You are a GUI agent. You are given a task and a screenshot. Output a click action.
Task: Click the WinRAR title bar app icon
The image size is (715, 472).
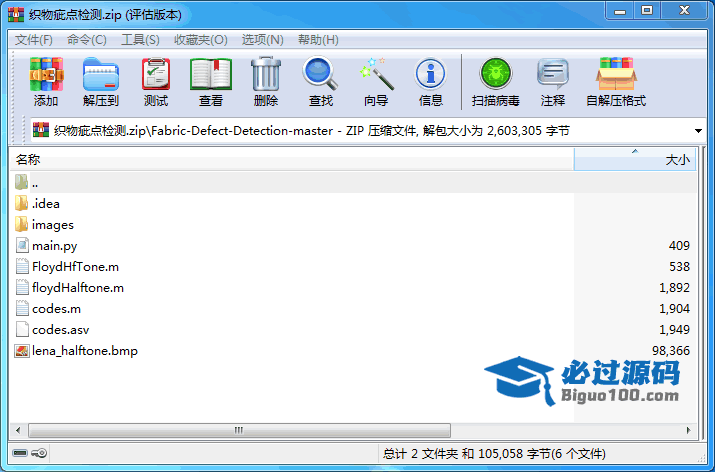coord(16,15)
